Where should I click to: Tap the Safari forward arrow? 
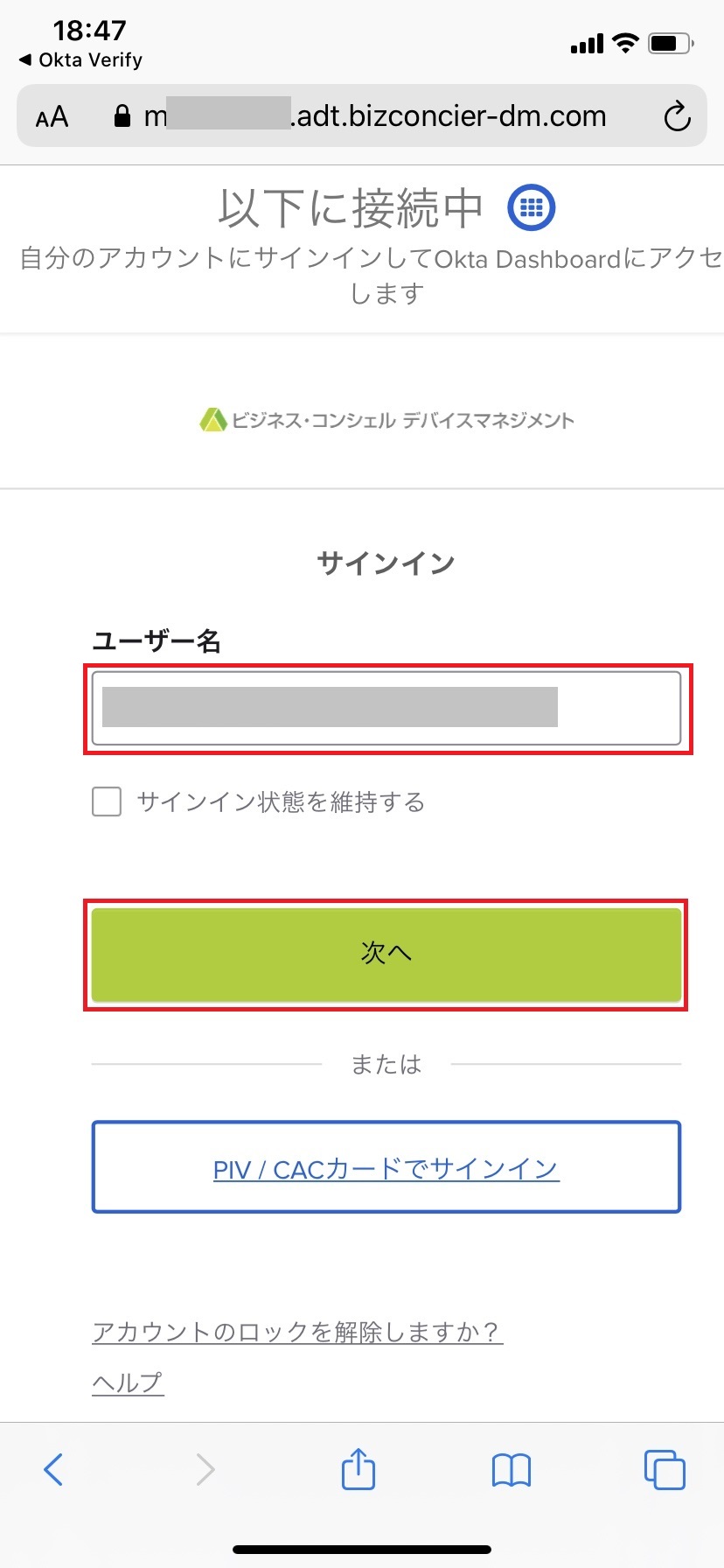[x=205, y=1469]
